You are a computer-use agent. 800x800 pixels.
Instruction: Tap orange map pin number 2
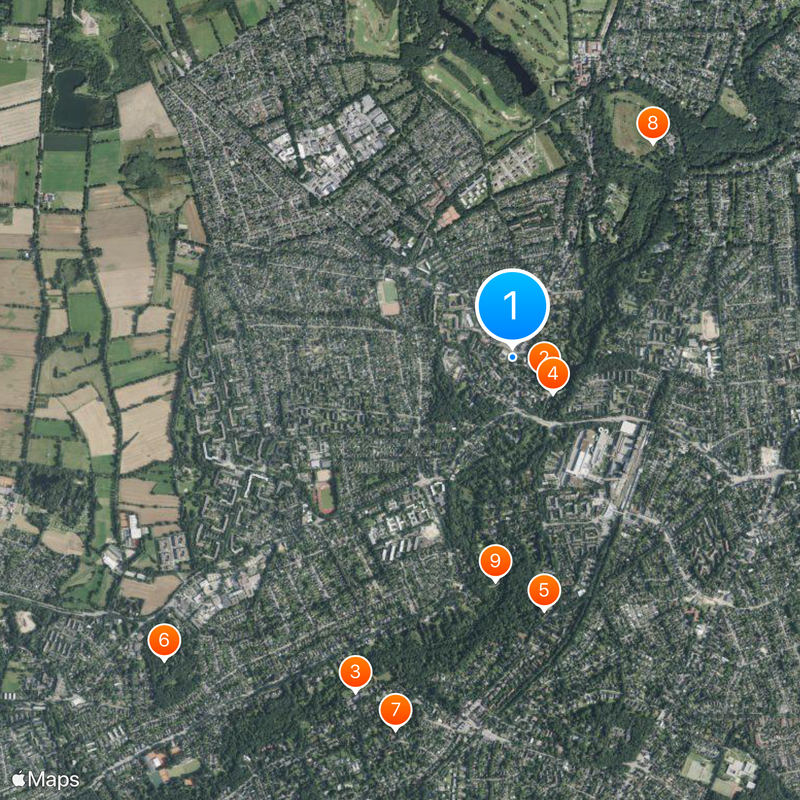coord(542,354)
